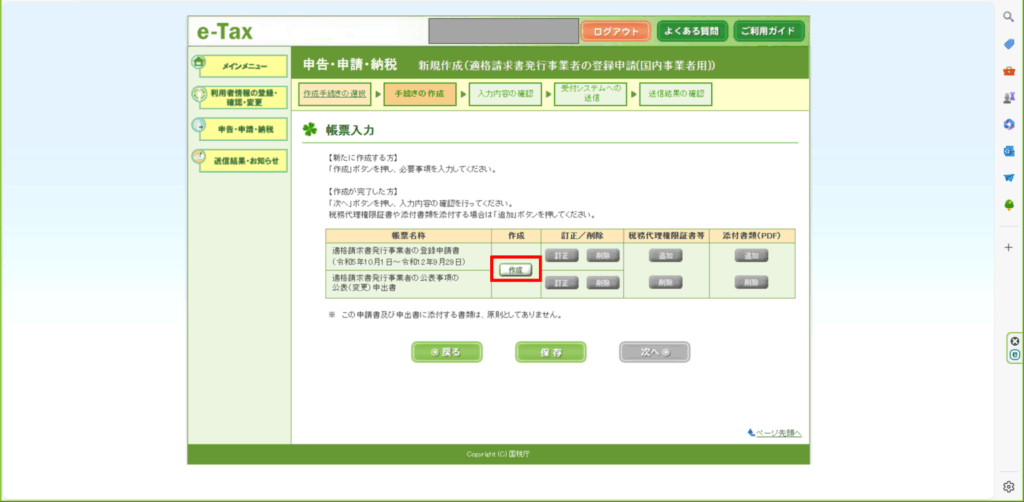Open the Microsoft 365 sidebar icon

coord(1008,124)
